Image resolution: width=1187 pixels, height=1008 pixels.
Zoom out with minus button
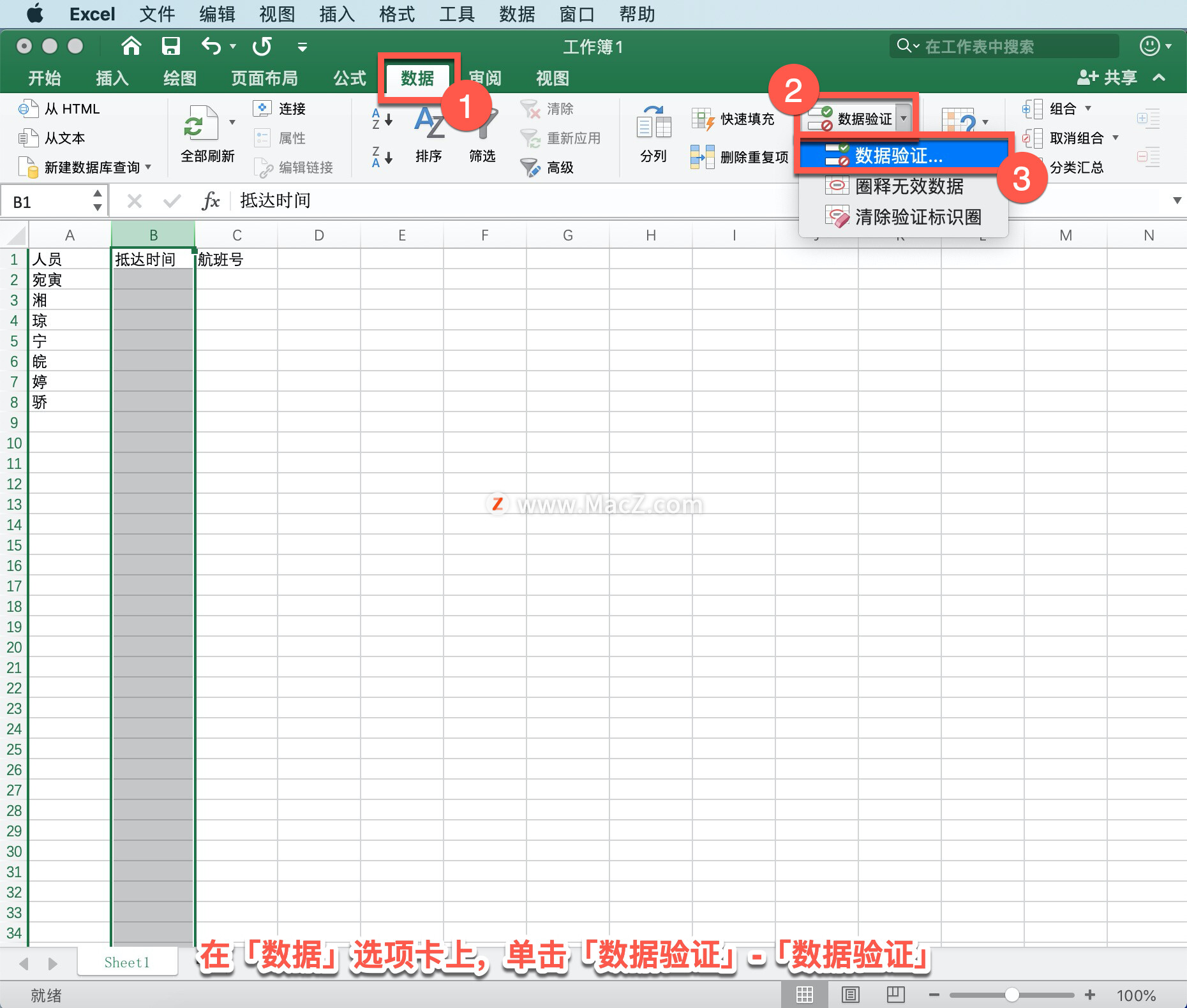point(934,995)
